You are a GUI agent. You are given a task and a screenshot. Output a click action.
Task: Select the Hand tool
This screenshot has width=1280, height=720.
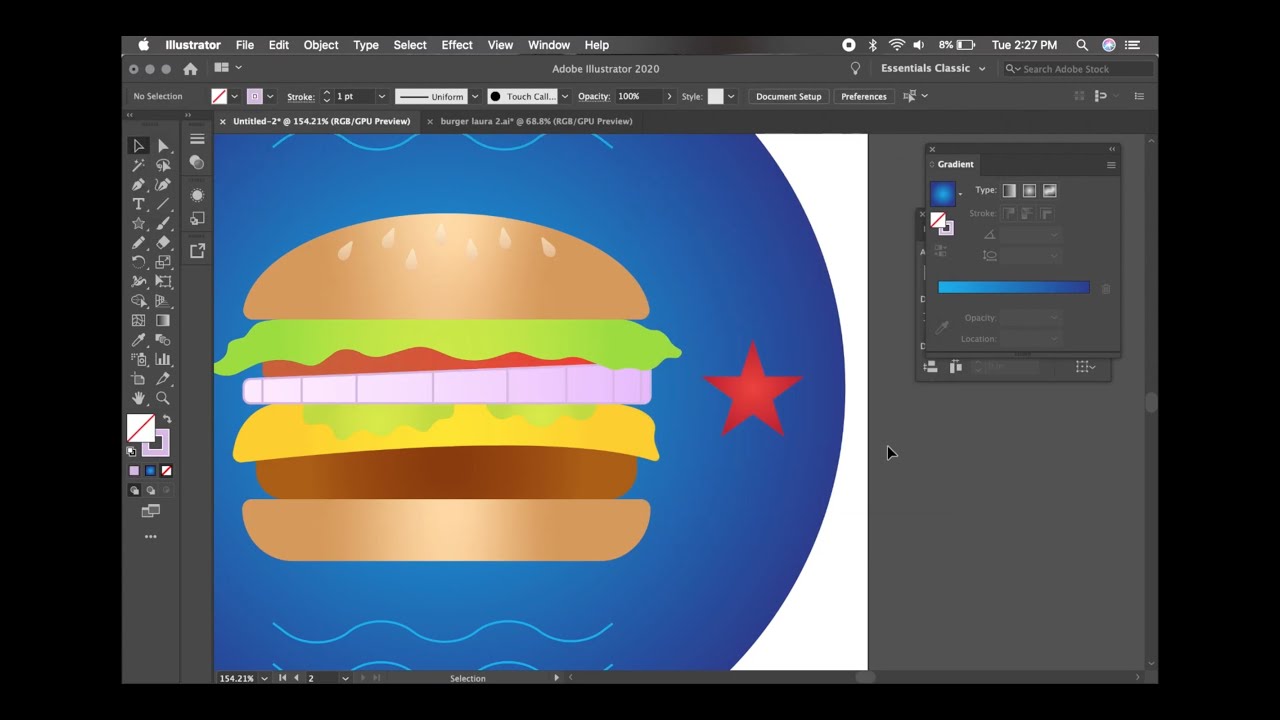click(138, 398)
